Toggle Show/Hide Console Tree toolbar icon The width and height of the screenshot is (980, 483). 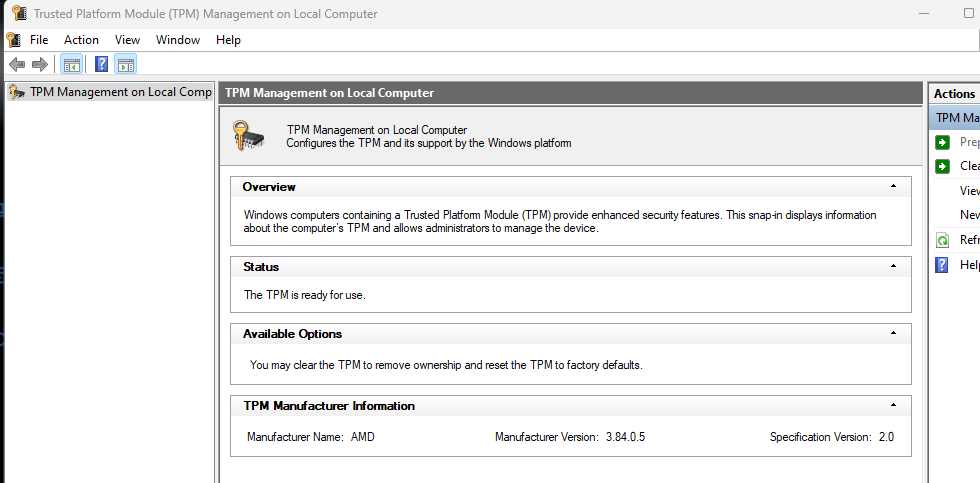pos(72,64)
